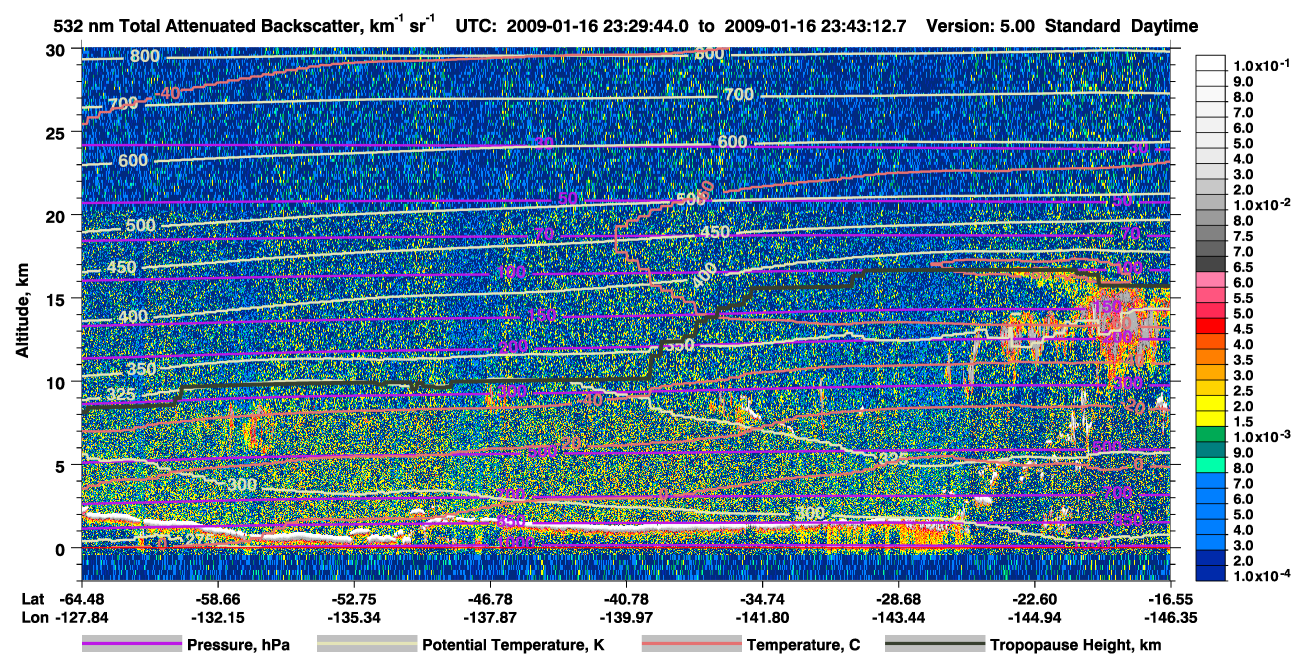Click the longitude value '-139.97'
This screenshot has width=1300, height=667.
coord(626,617)
